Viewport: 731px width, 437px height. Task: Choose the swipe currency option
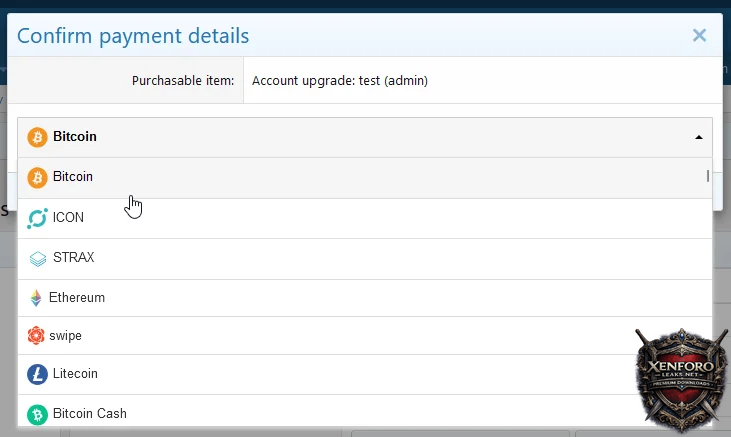pos(67,336)
